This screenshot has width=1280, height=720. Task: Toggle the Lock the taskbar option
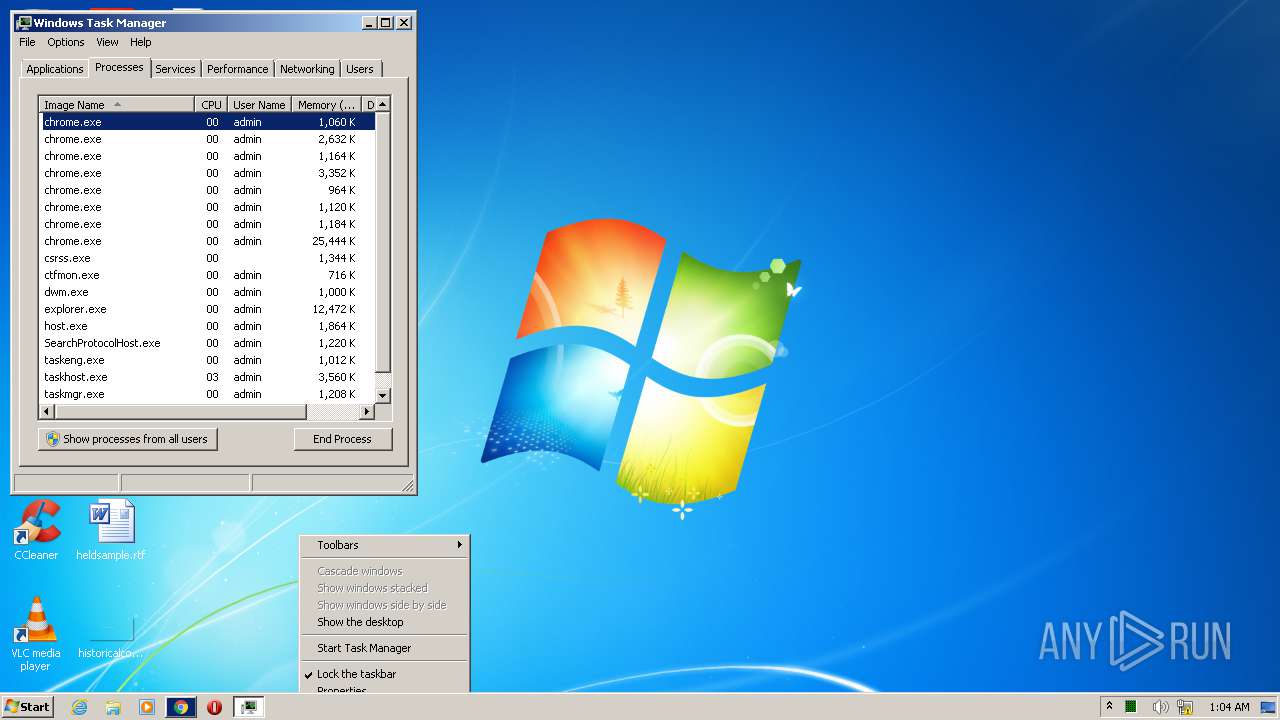(385, 674)
